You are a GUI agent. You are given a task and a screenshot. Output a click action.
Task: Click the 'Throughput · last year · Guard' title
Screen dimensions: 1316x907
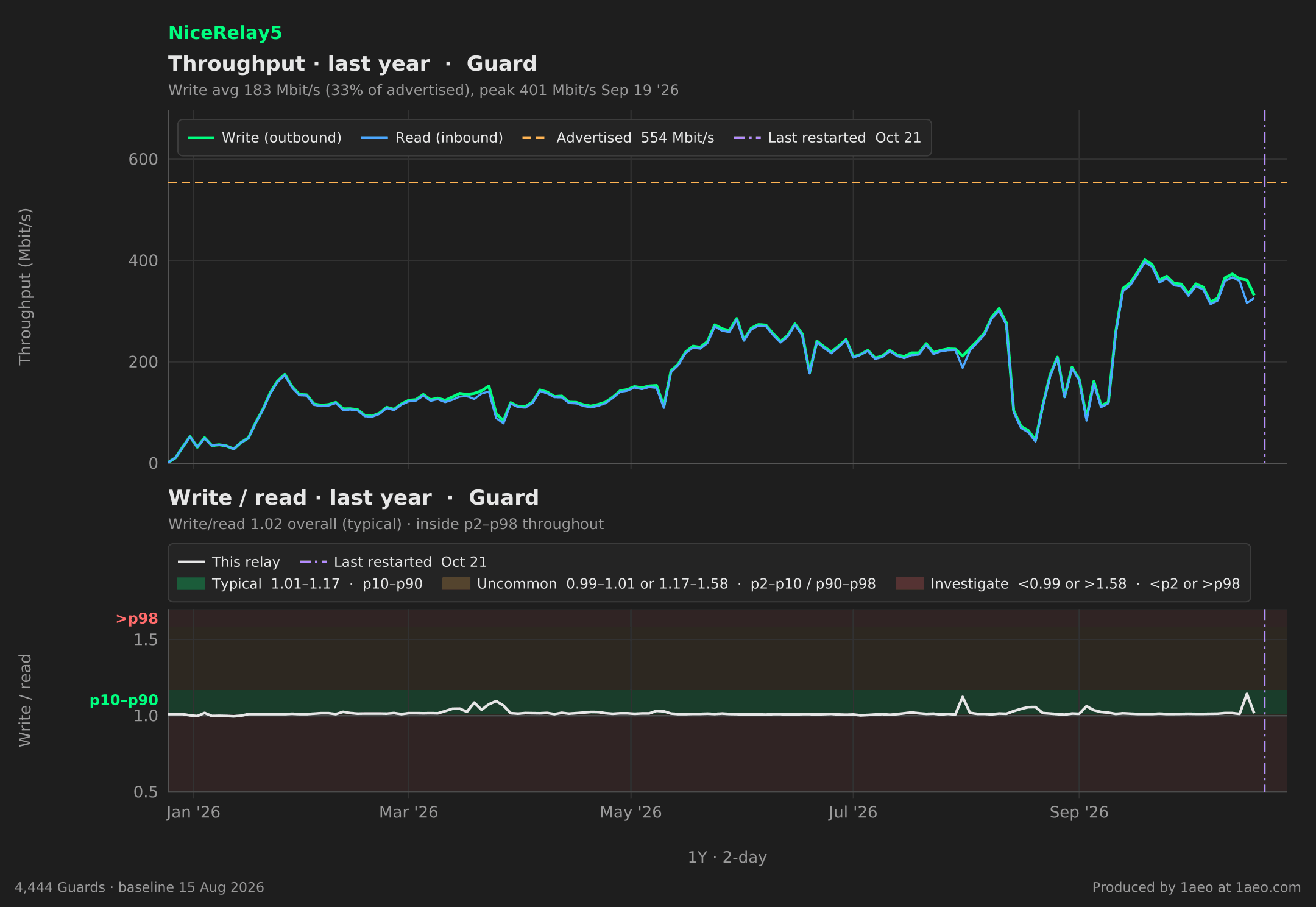[352, 63]
